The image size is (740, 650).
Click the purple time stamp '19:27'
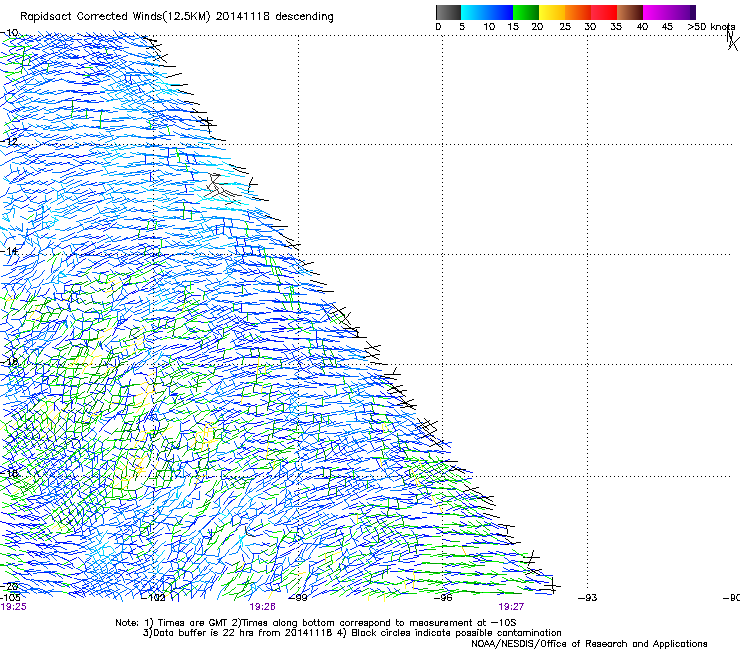pyautogui.click(x=511, y=607)
